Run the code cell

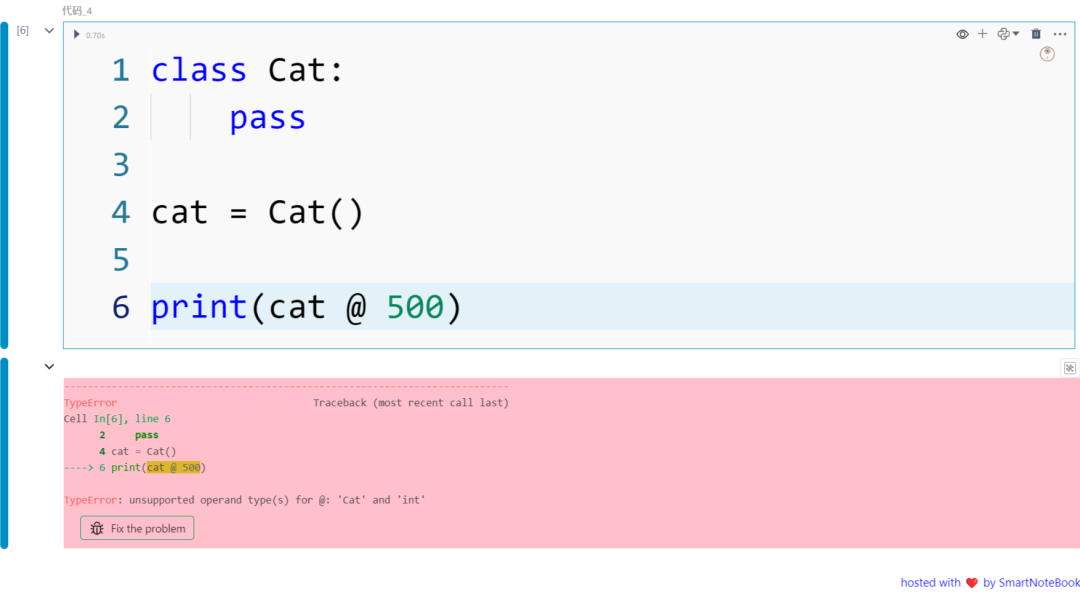tap(77, 34)
